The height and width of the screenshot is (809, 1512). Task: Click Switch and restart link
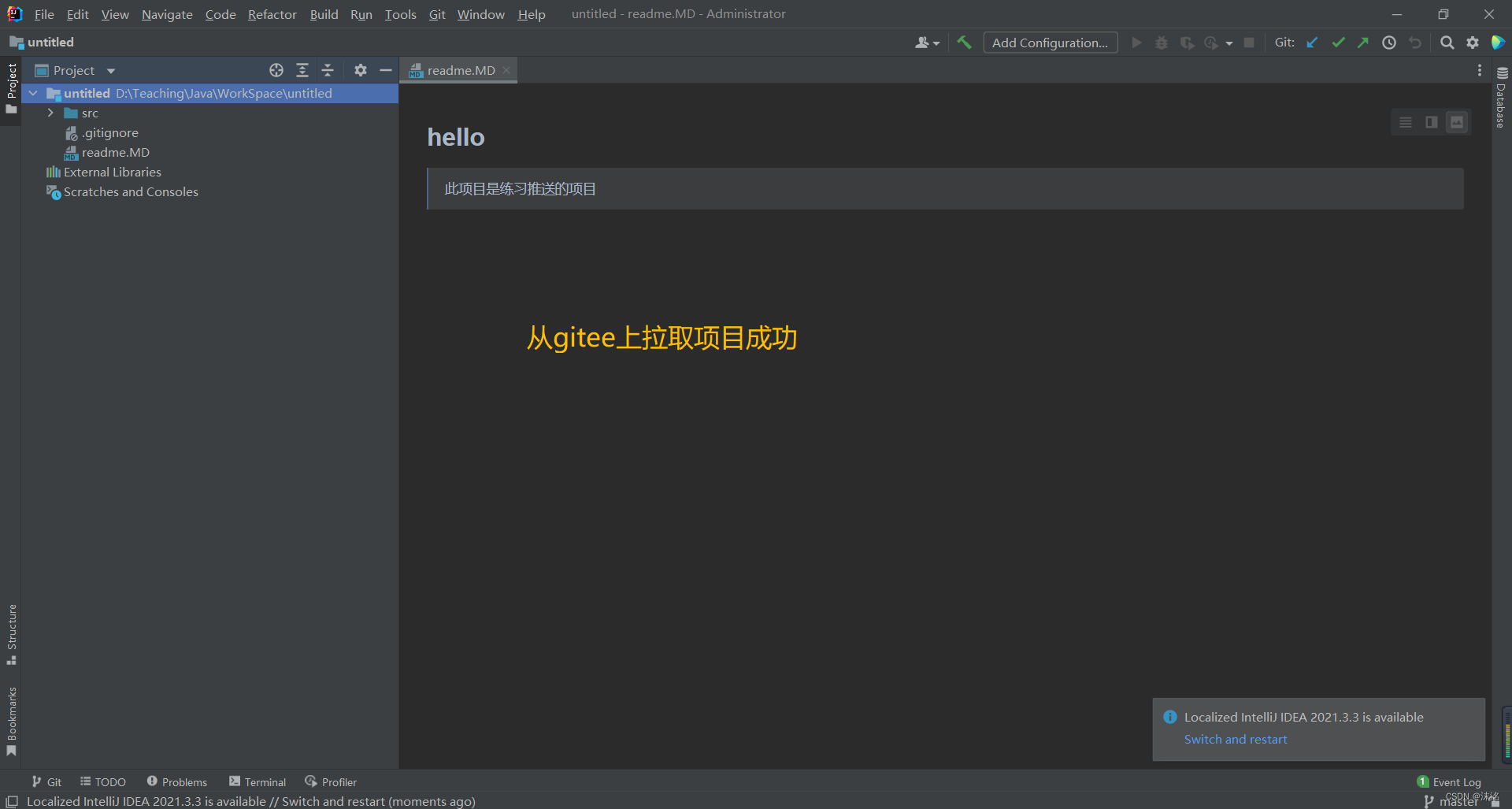click(x=1235, y=739)
